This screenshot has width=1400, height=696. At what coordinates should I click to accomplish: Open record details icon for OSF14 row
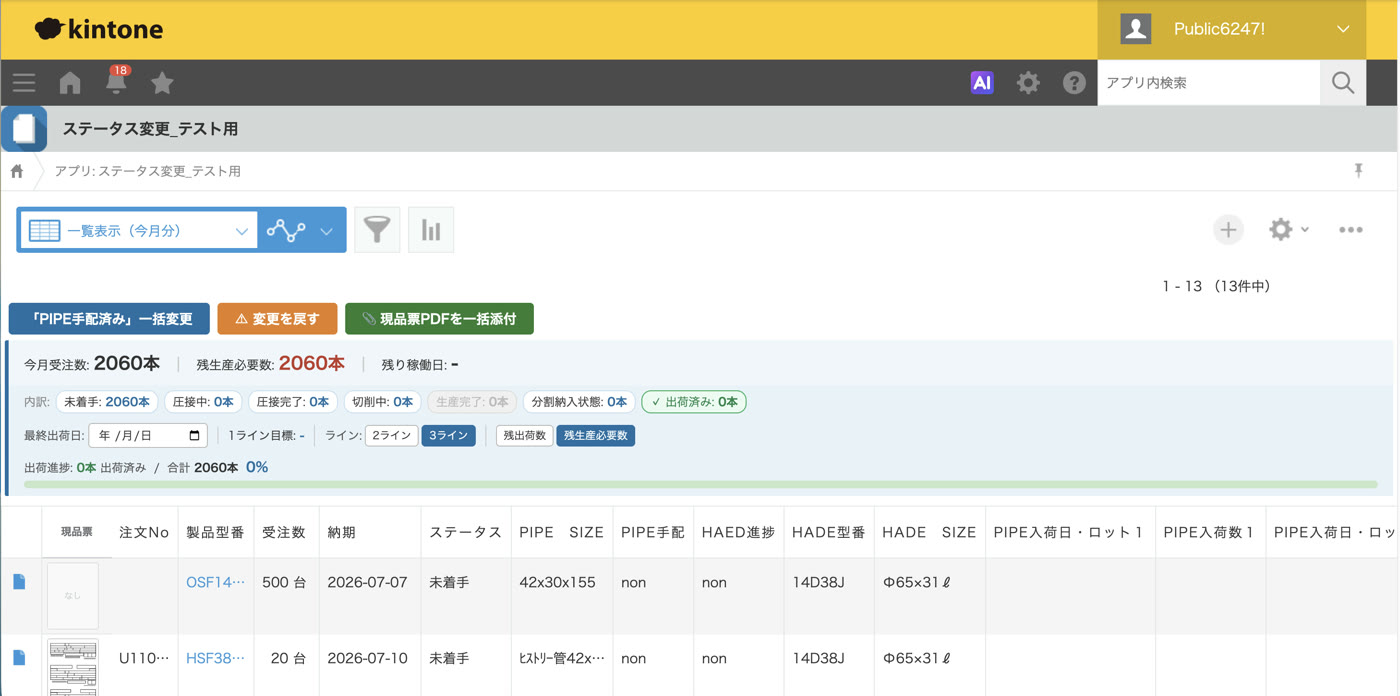(x=19, y=582)
